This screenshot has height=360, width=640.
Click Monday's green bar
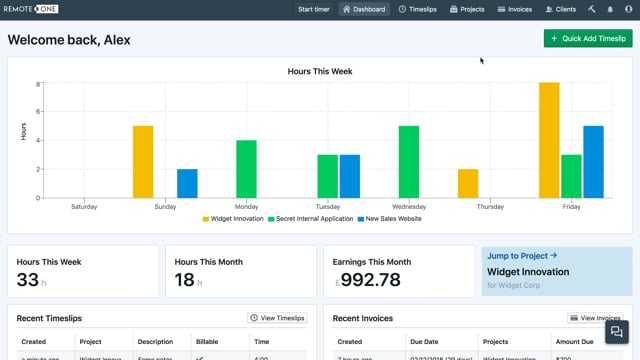[x=247, y=169]
